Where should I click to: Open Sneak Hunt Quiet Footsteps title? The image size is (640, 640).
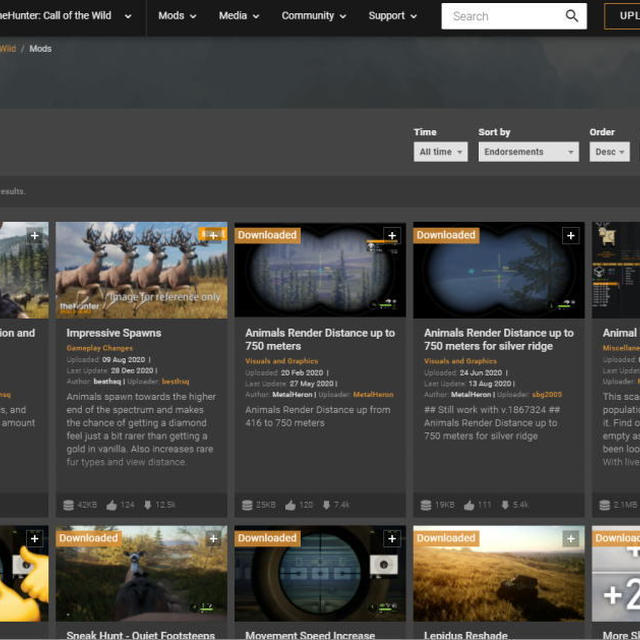[140, 635]
